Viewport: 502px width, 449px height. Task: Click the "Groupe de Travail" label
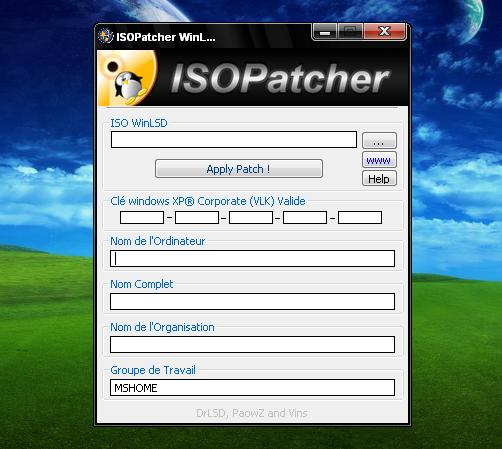point(153,370)
